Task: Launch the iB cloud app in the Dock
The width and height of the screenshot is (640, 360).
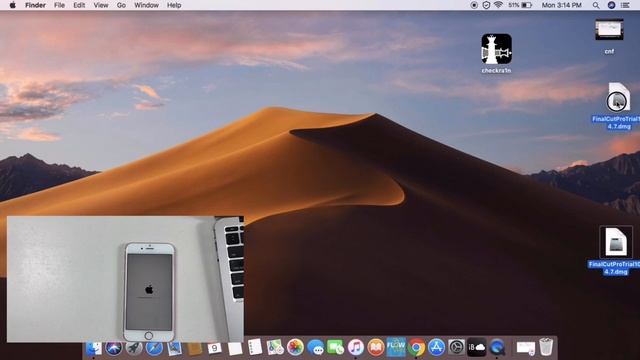Action: pyautogui.click(x=477, y=348)
